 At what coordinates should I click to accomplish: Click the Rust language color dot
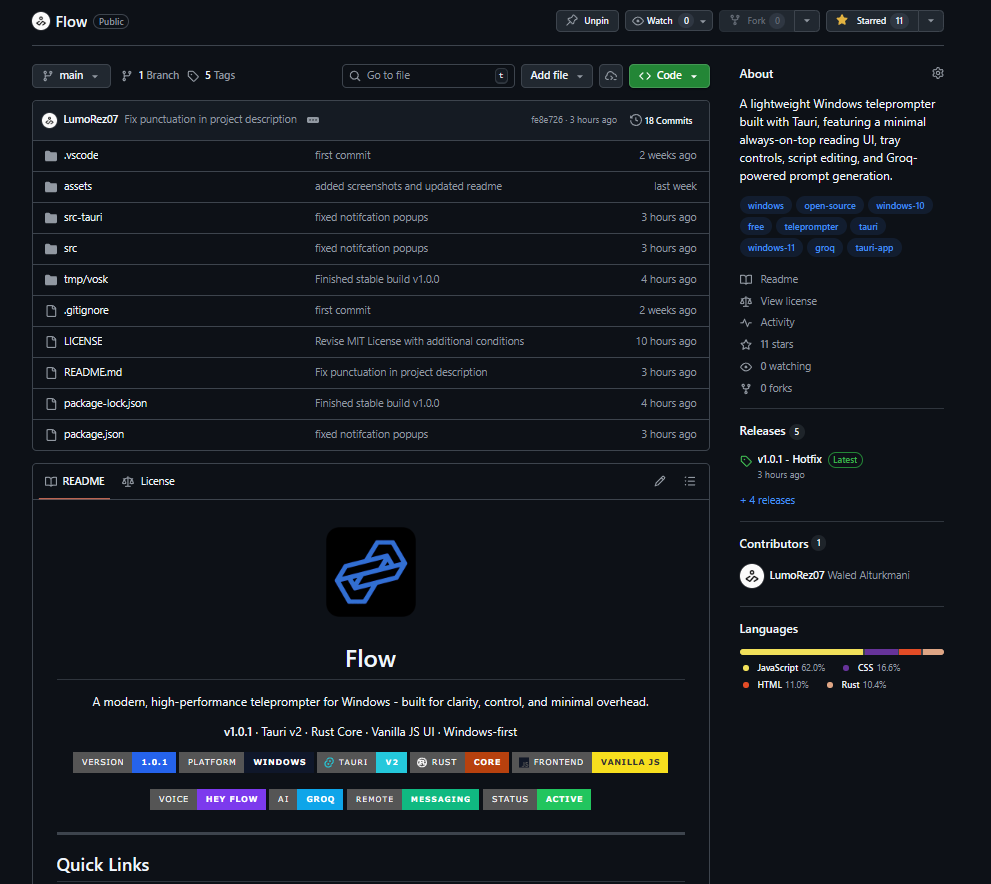[830, 685]
